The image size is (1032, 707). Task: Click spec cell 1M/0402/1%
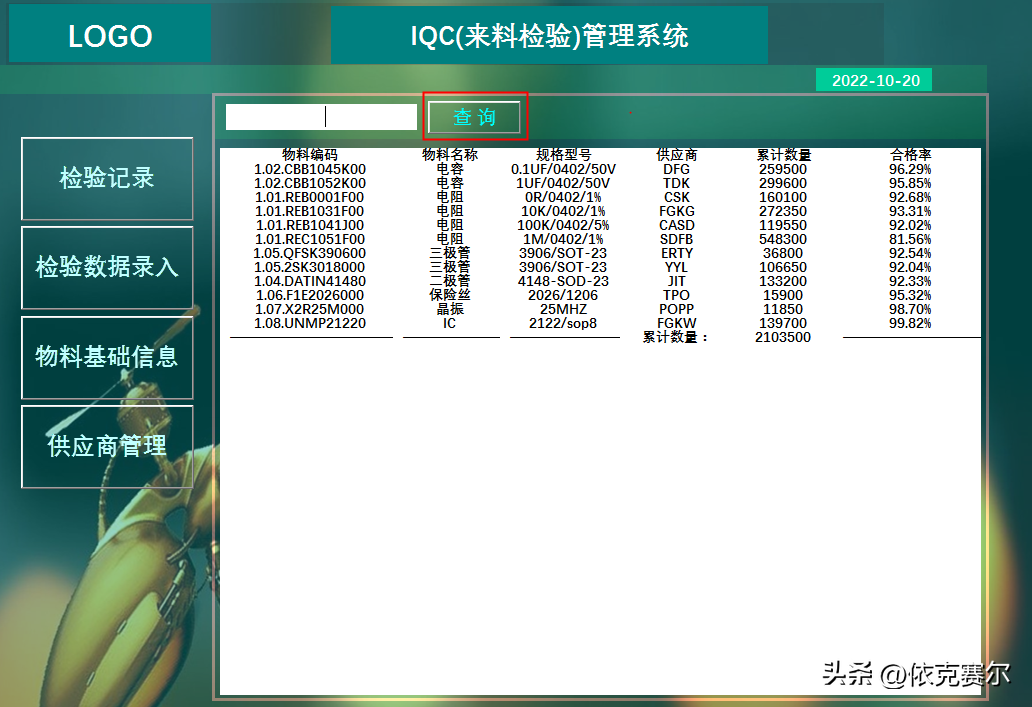click(563, 239)
